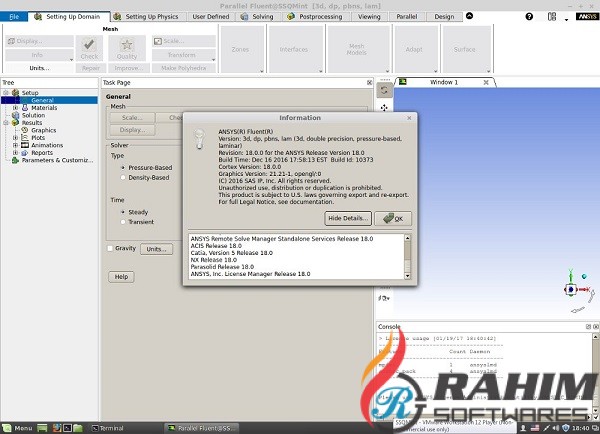Click the Mint Menu icon in taskbar

[x=7, y=428]
